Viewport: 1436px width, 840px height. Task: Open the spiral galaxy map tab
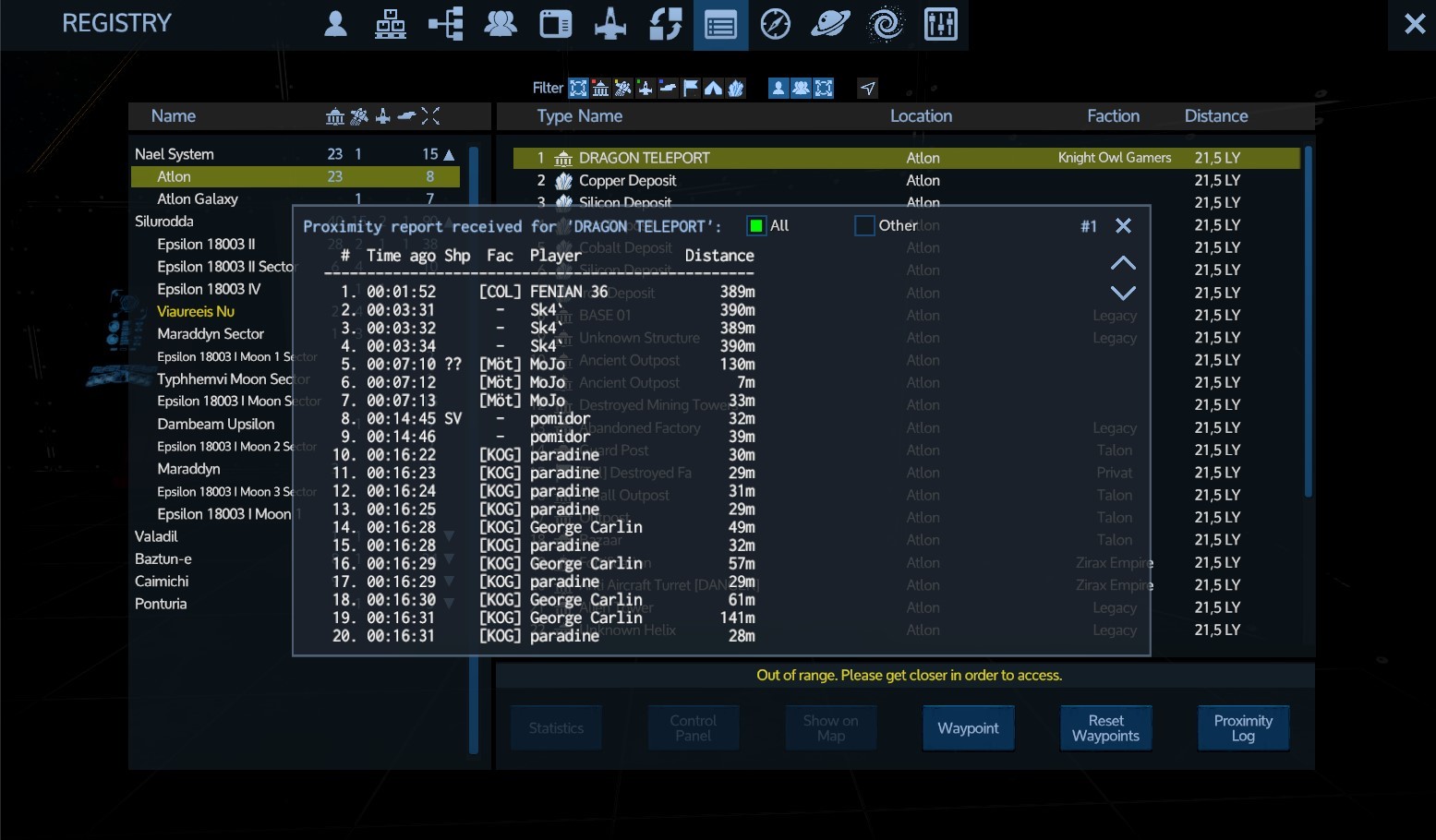coord(886,24)
